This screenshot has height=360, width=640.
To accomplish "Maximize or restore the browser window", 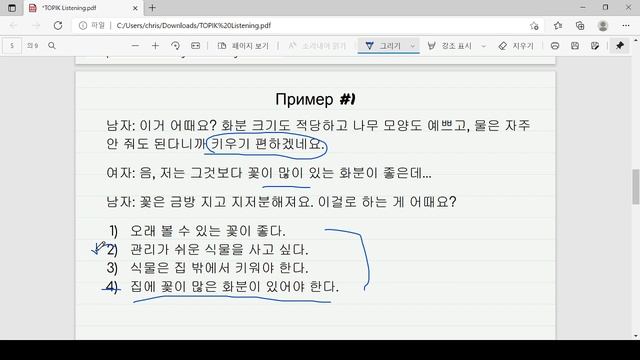I will tap(605, 7).
